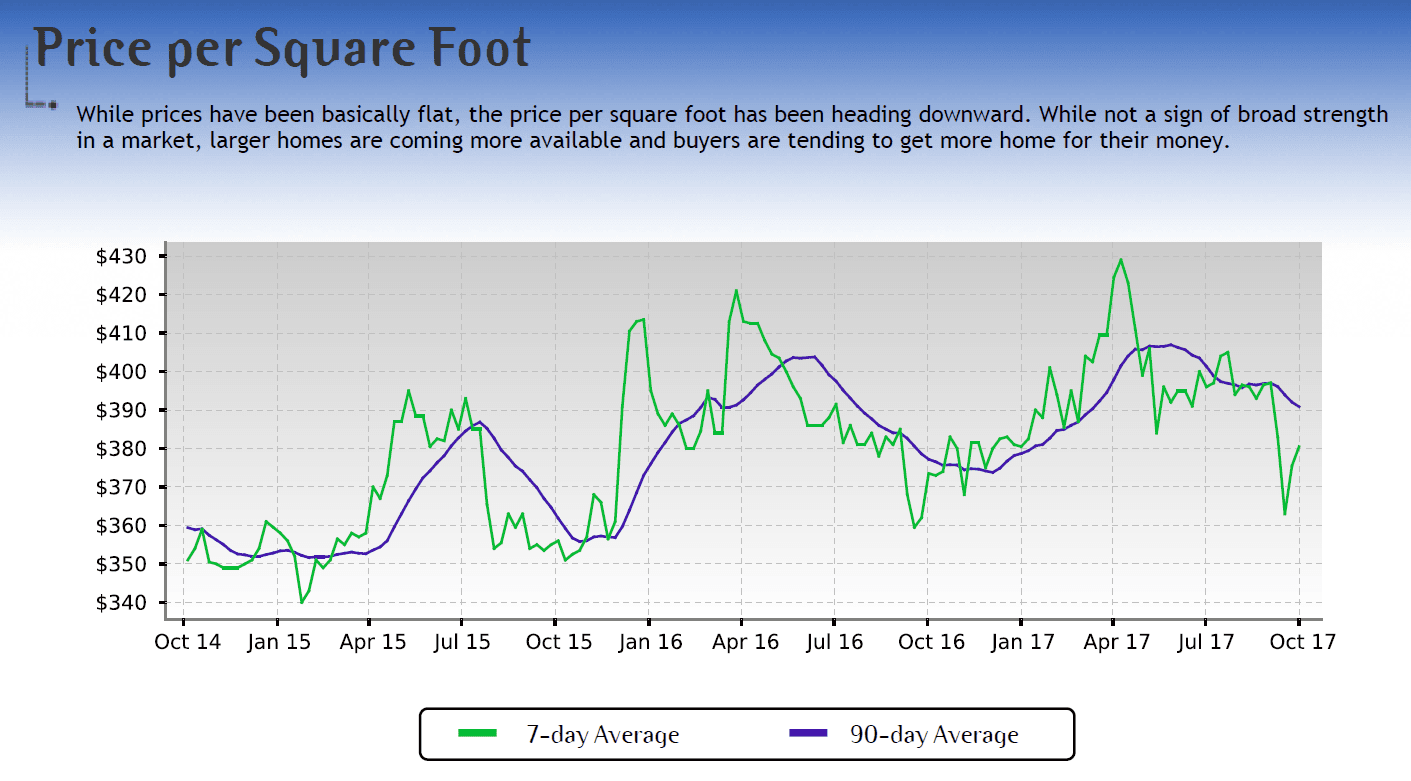Click the Jan 15 x-axis label

[x=279, y=642]
